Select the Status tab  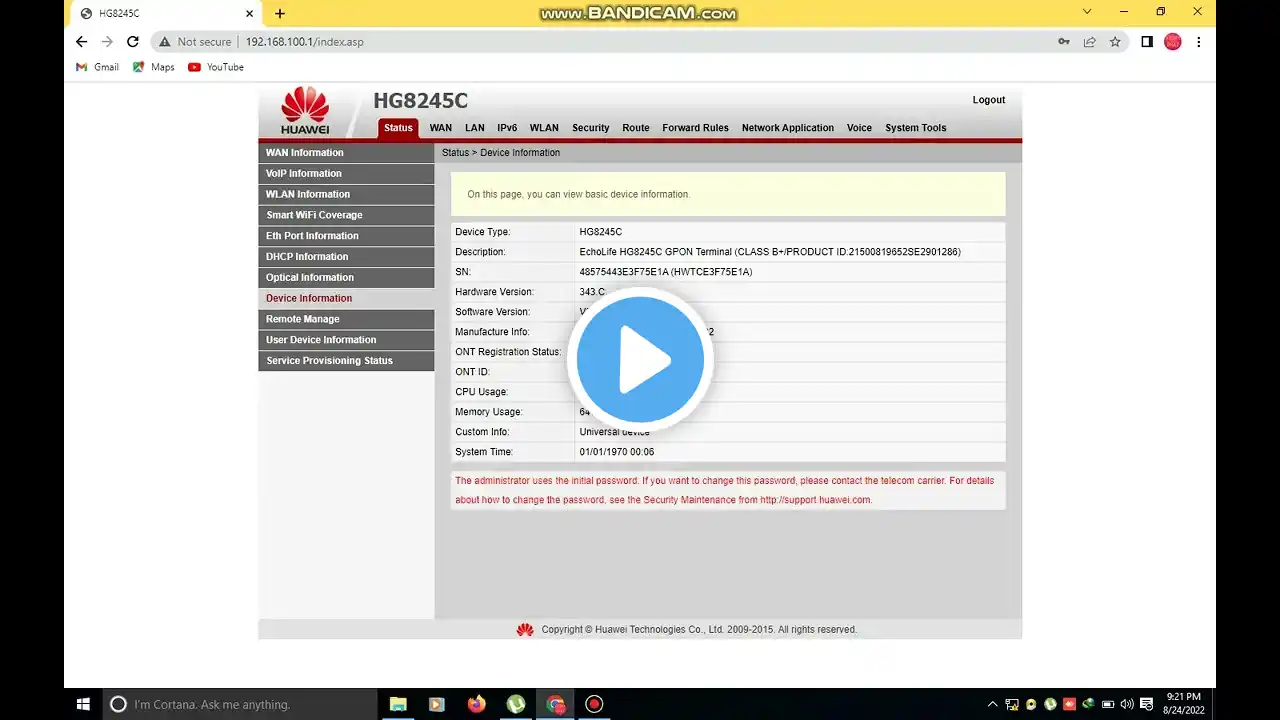[x=398, y=128]
